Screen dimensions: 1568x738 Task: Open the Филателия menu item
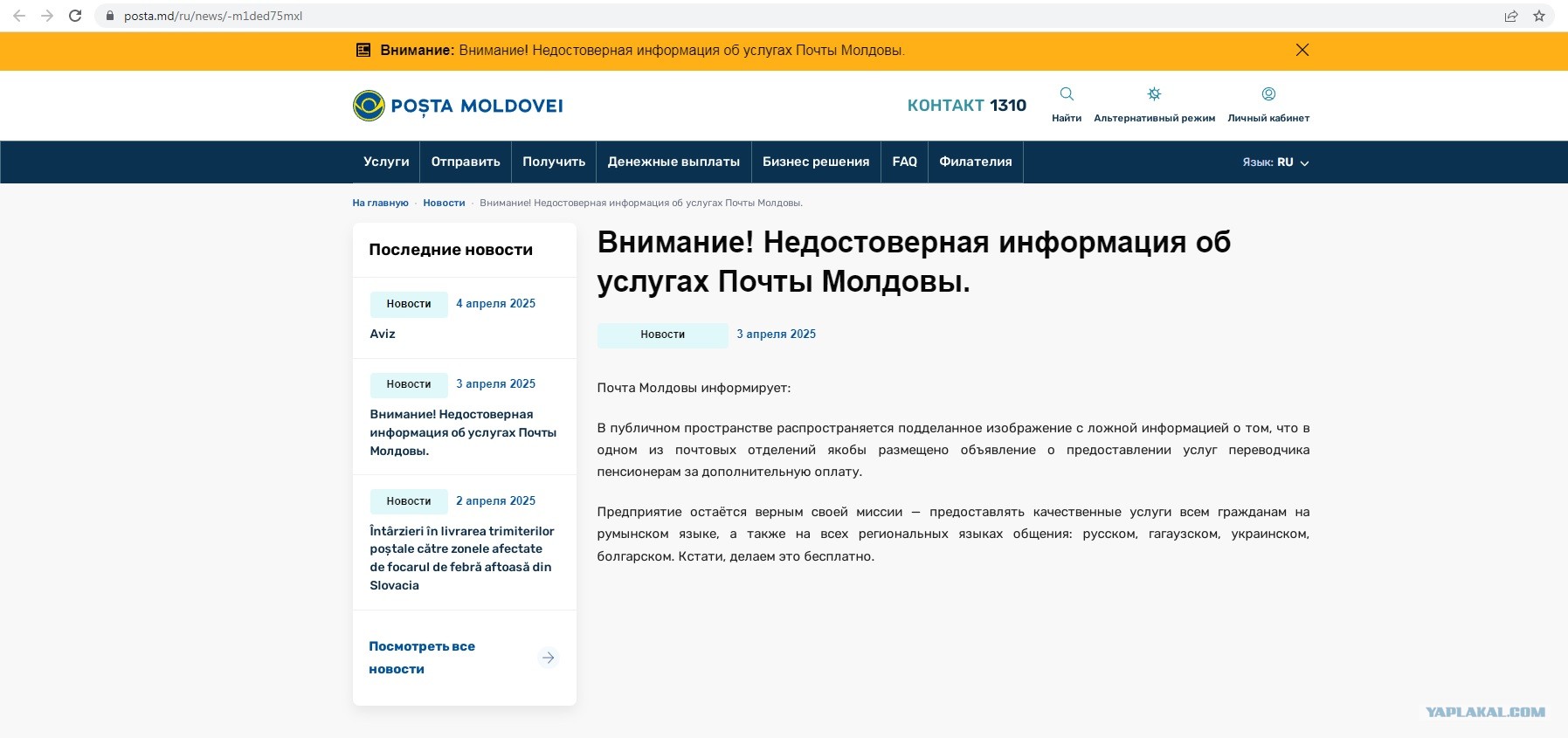tap(976, 162)
